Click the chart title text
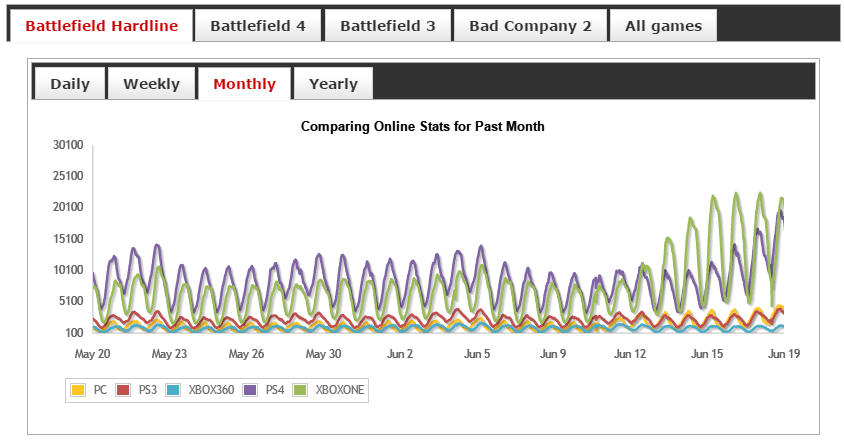Viewport: 844px width, 447px height. (x=422, y=127)
